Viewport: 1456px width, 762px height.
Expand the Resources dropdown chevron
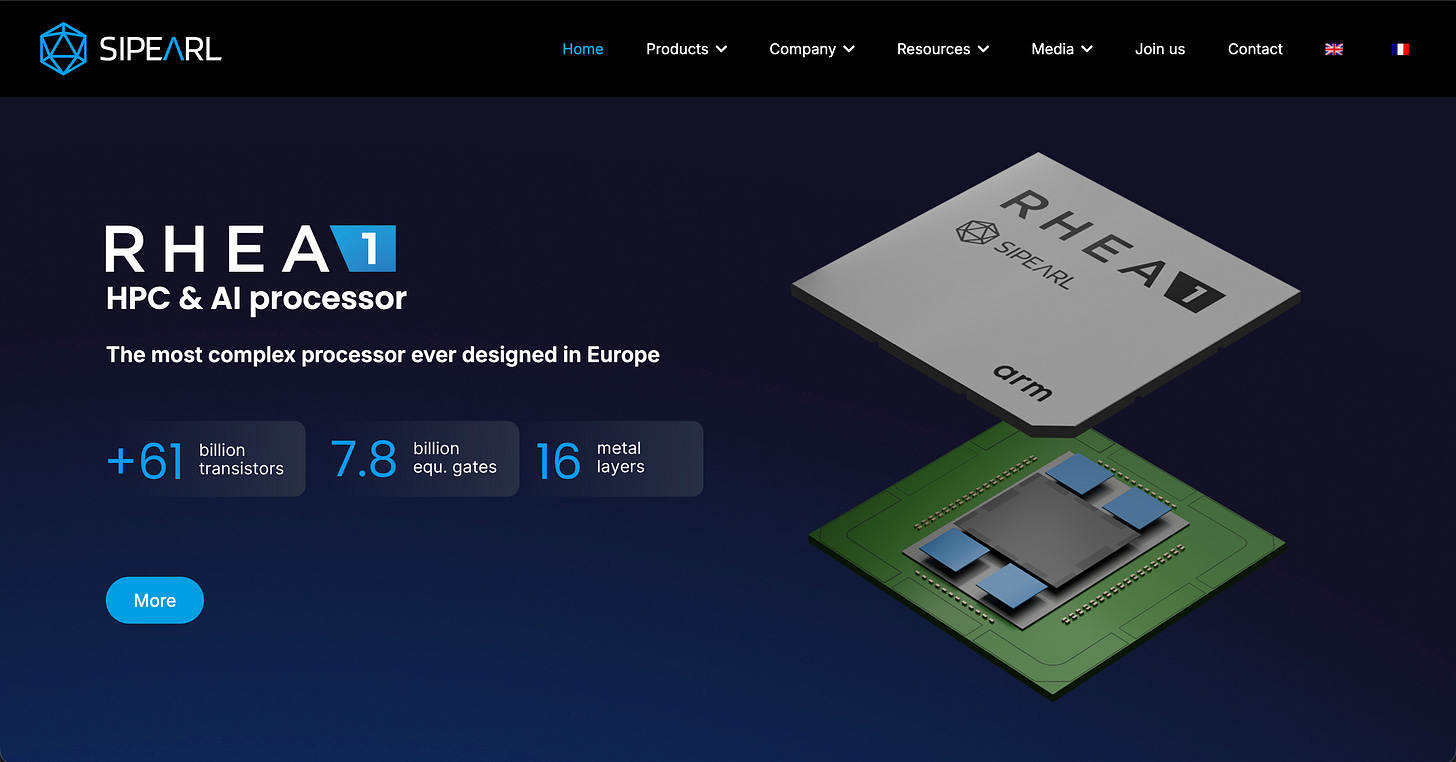[983, 49]
